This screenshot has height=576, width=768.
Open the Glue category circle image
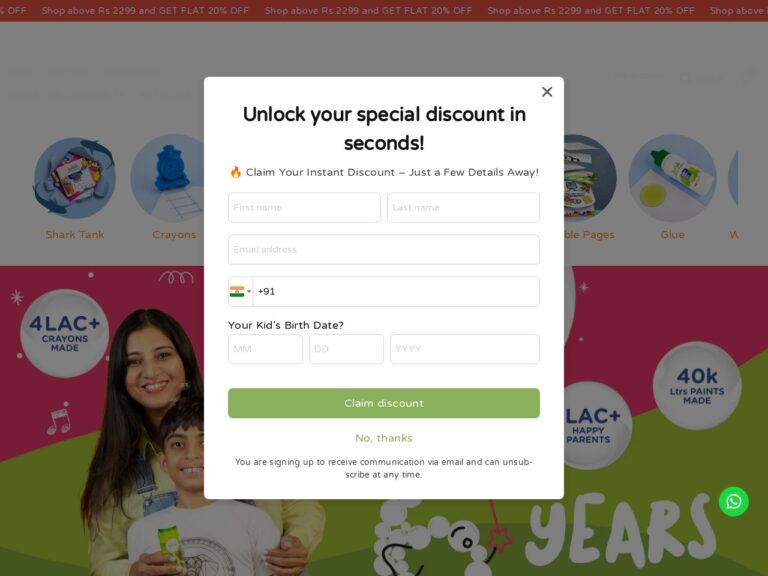click(x=672, y=178)
